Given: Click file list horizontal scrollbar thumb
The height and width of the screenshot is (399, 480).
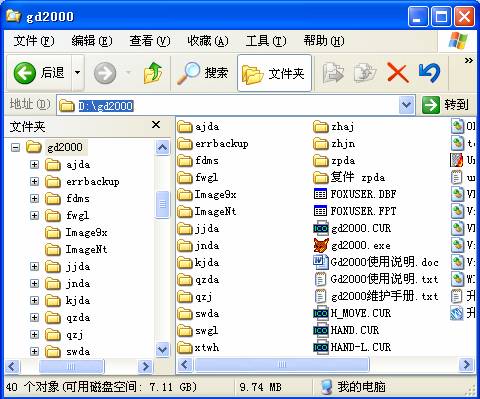Looking at the screenshot, I should click(x=282, y=365).
